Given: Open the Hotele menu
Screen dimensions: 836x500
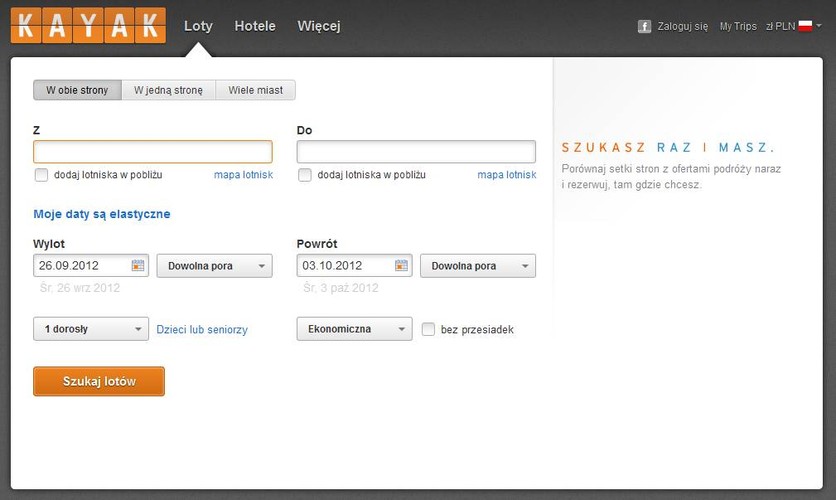Looking at the screenshot, I should (255, 26).
